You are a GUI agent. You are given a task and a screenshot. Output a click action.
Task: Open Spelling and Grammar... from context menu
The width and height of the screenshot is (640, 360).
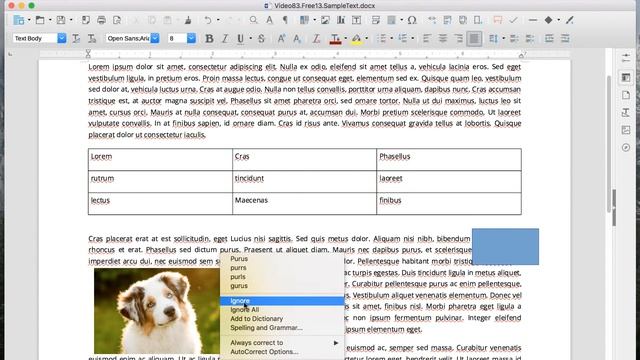coord(282,328)
